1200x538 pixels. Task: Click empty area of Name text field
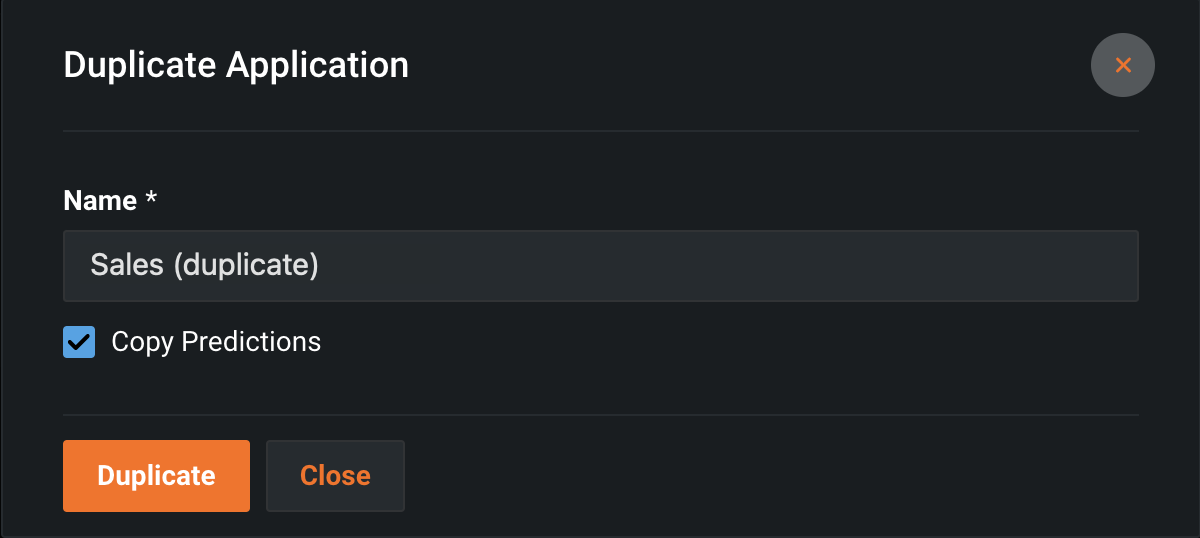pos(750,266)
